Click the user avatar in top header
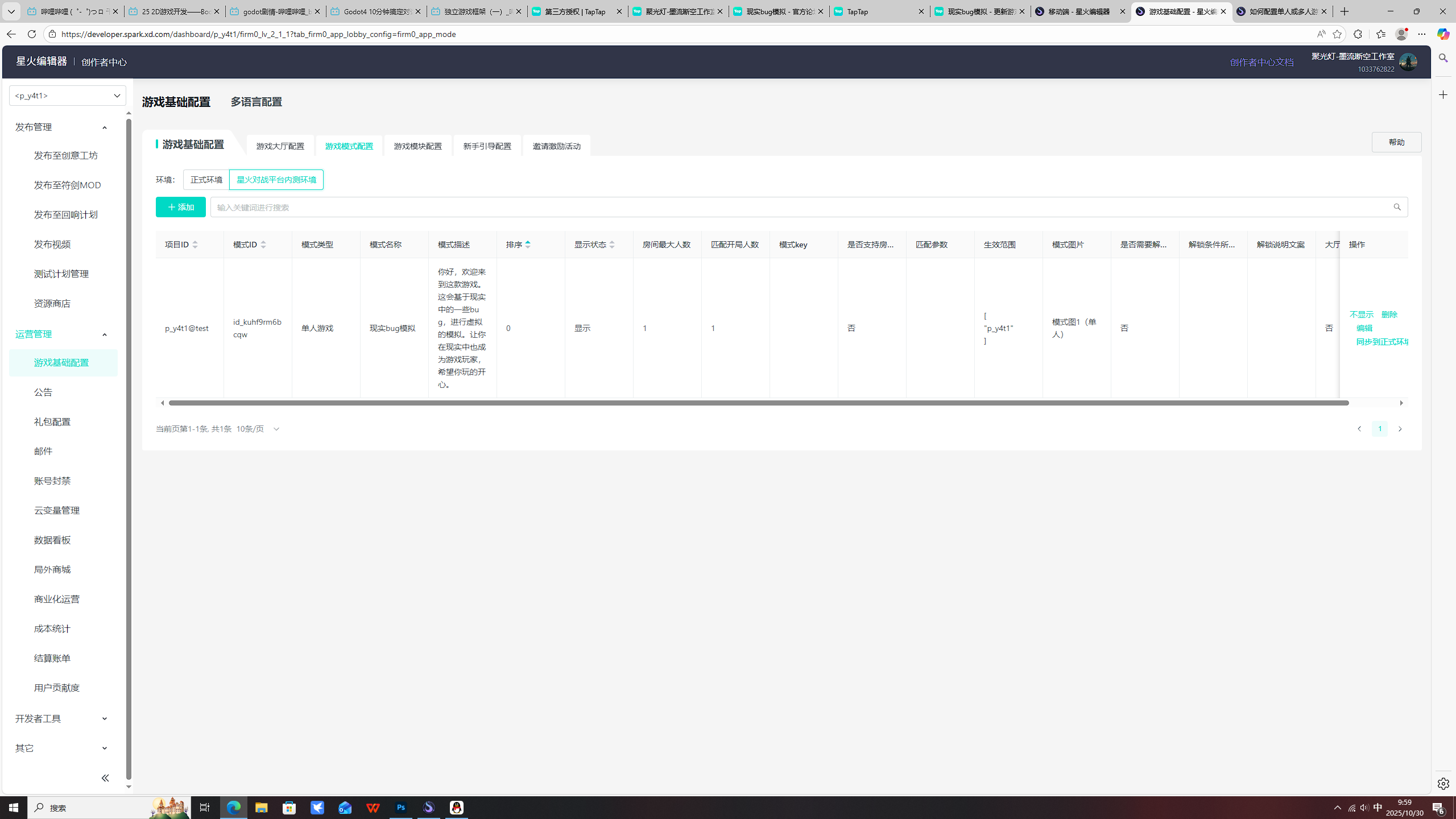The height and width of the screenshot is (819, 1456). (1408, 62)
